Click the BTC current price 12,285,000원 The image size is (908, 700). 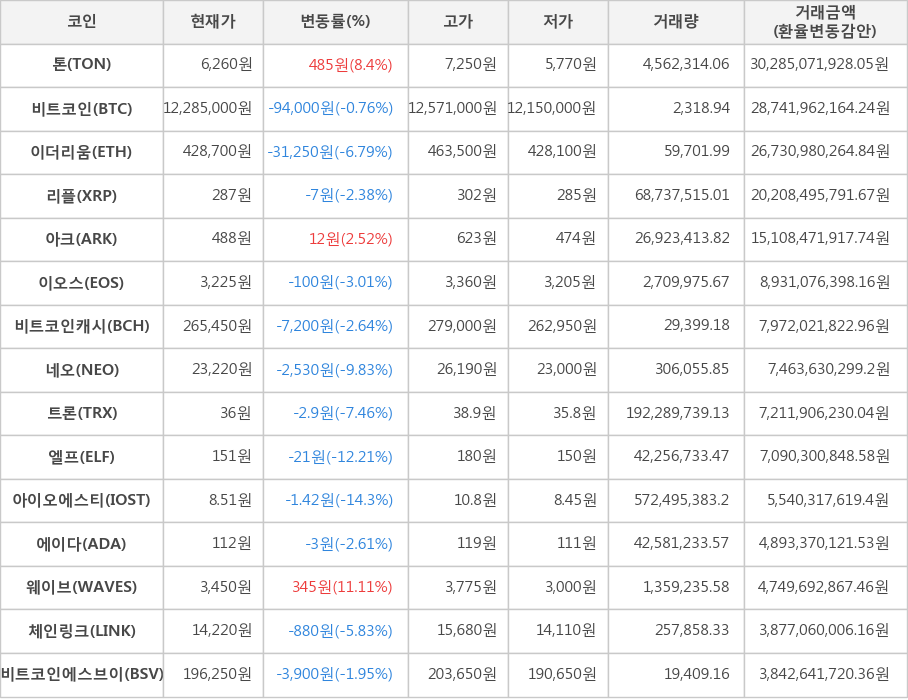pyautogui.click(x=208, y=109)
